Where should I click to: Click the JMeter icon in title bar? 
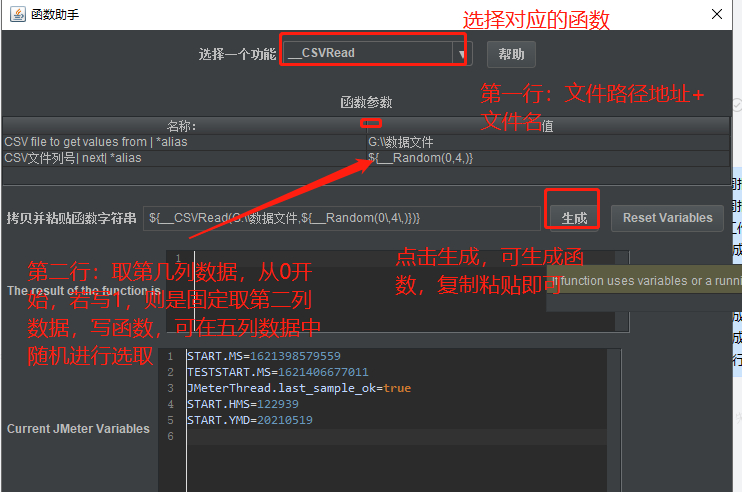(18, 14)
